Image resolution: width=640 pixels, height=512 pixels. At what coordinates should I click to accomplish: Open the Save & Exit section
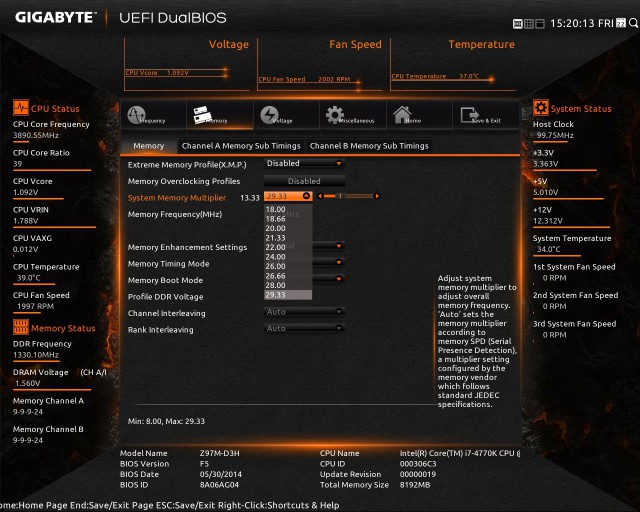point(486,115)
